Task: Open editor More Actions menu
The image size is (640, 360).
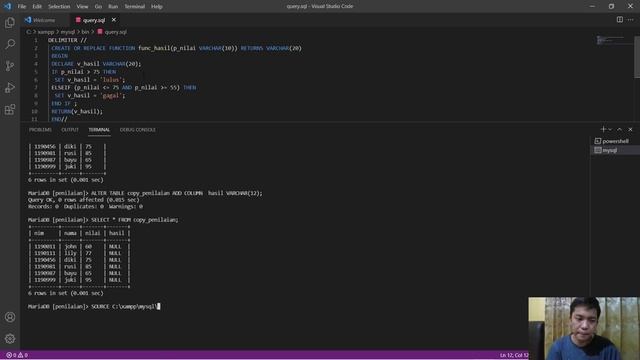Action: tap(631, 20)
